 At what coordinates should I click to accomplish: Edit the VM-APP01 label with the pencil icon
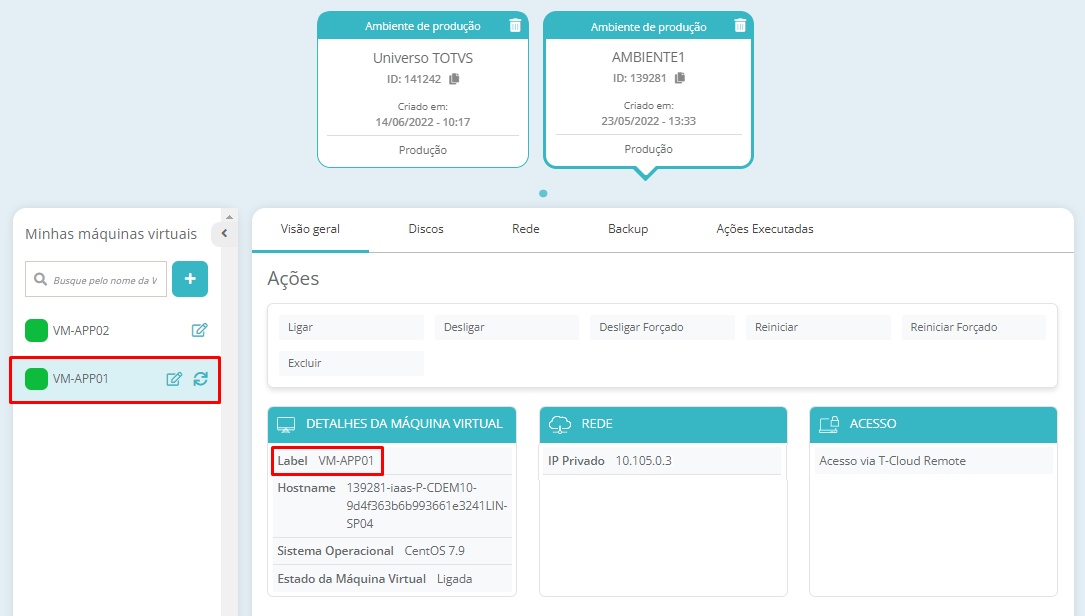pos(174,379)
